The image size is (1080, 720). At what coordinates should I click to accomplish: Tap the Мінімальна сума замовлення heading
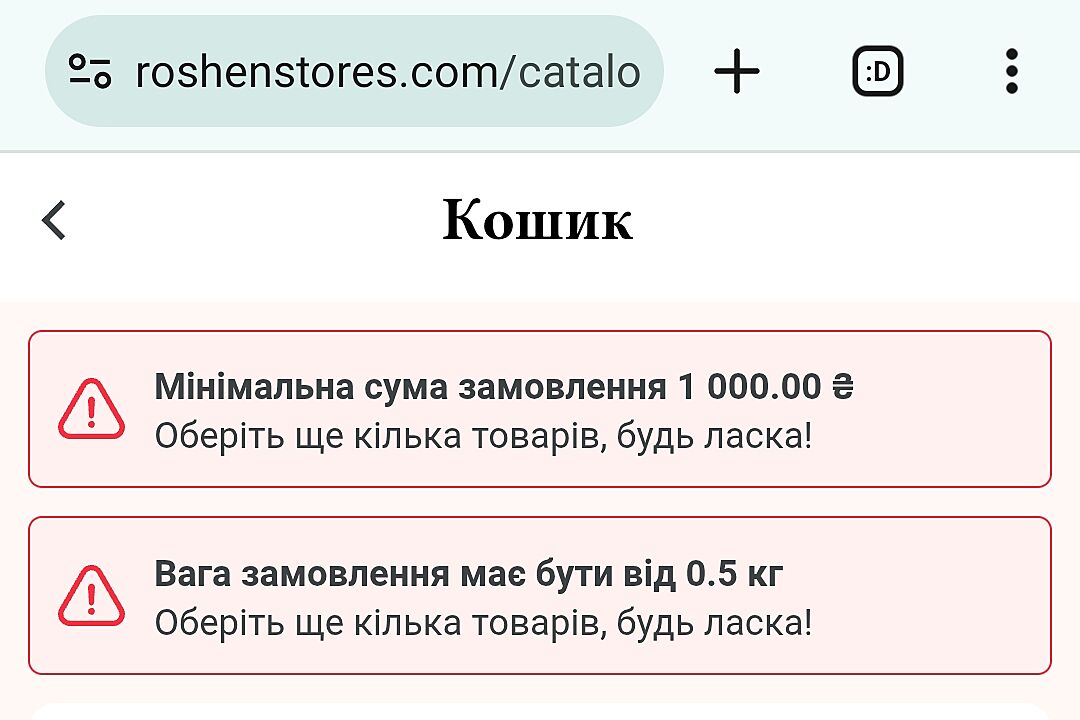[410, 387]
